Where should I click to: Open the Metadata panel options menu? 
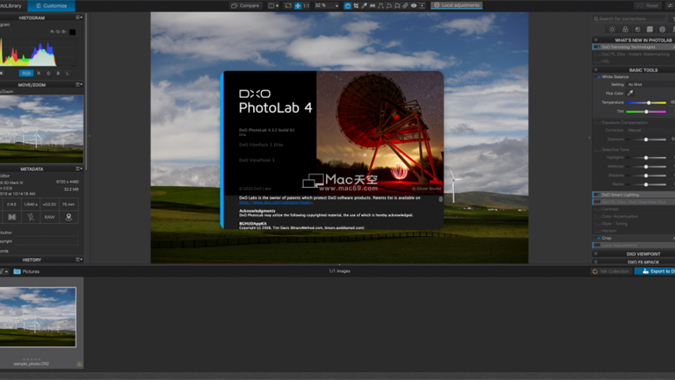79,169
